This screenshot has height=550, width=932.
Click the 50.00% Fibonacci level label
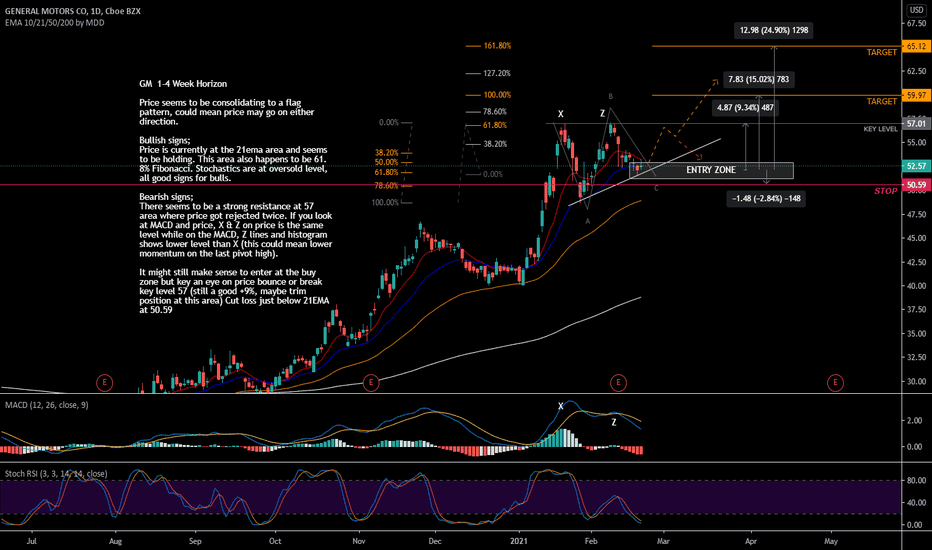(386, 162)
